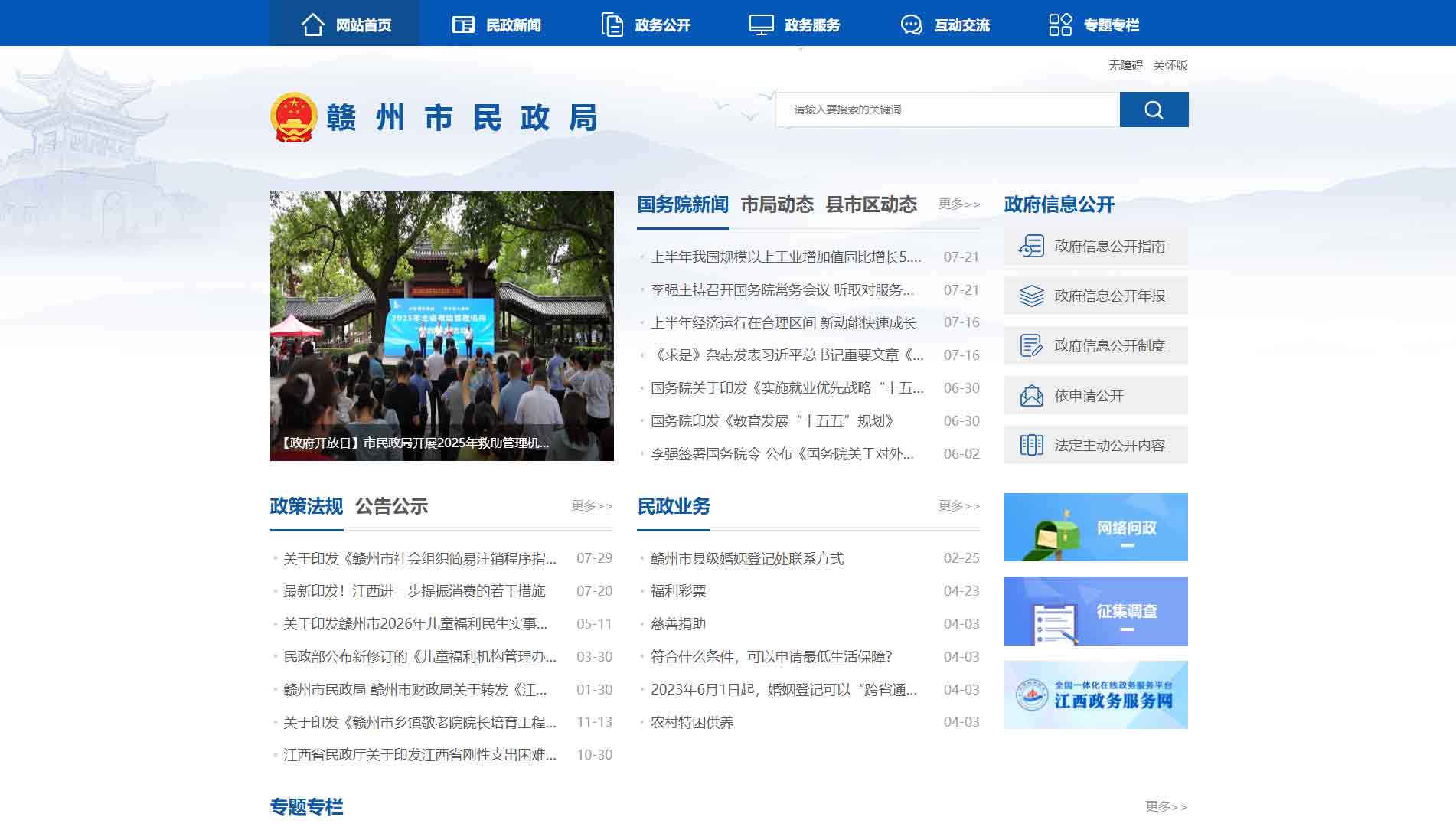Open the 法定主动公开内容 button

pyautogui.click(x=1095, y=445)
